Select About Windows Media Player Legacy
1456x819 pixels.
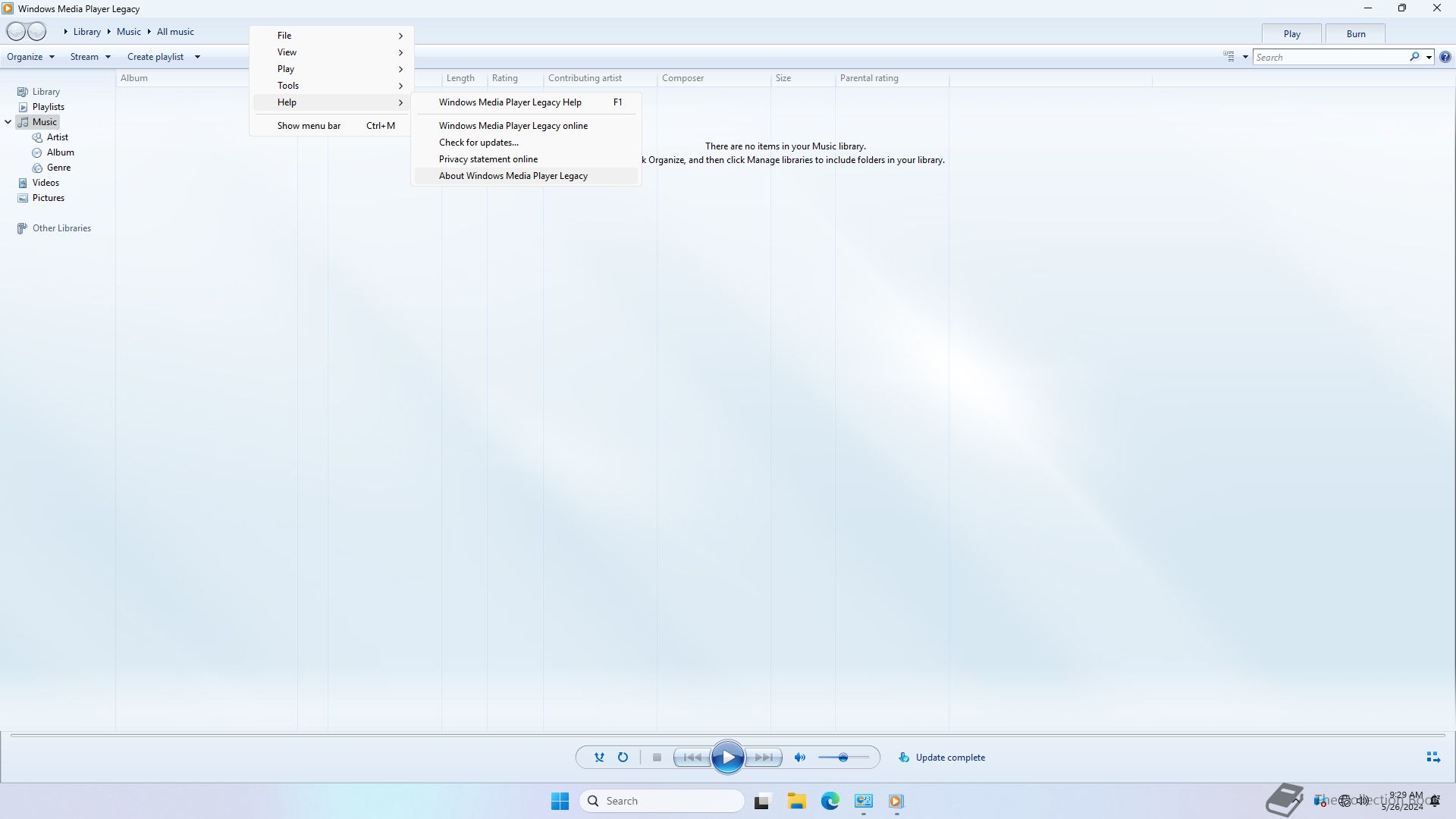pos(513,176)
